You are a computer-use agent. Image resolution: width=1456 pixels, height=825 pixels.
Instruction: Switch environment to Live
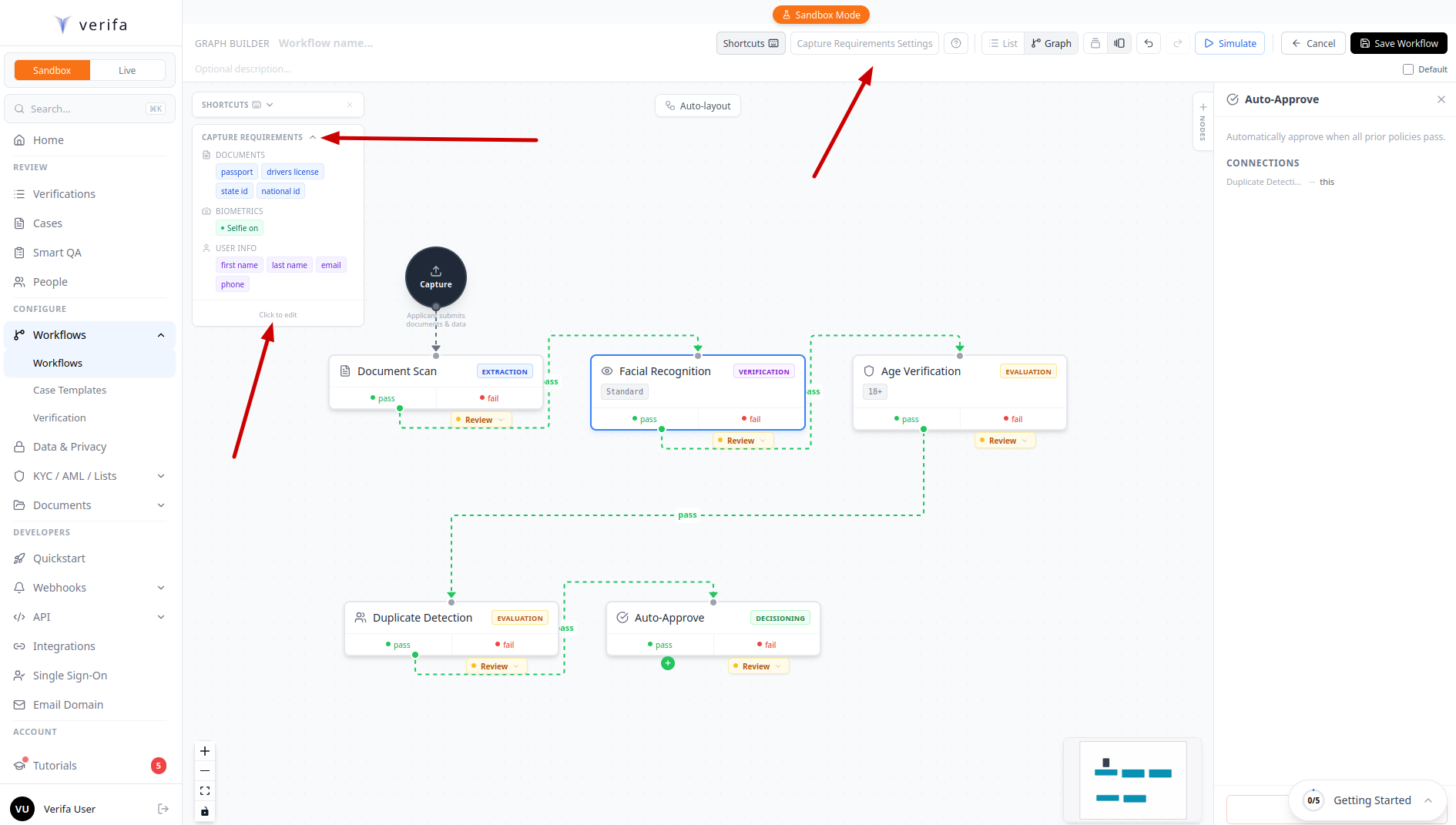coord(127,70)
